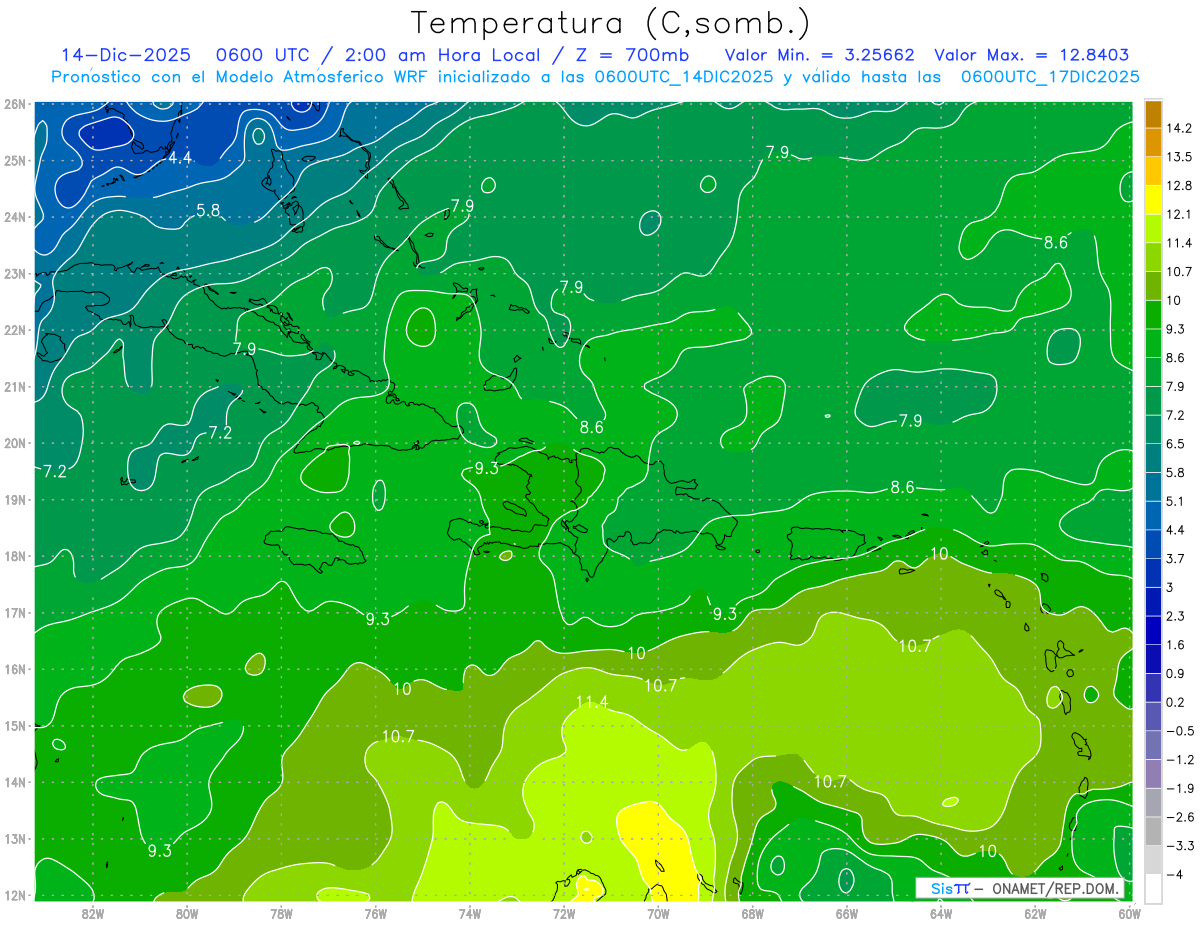Click the "13N" latitude axis label

point(15,839)
